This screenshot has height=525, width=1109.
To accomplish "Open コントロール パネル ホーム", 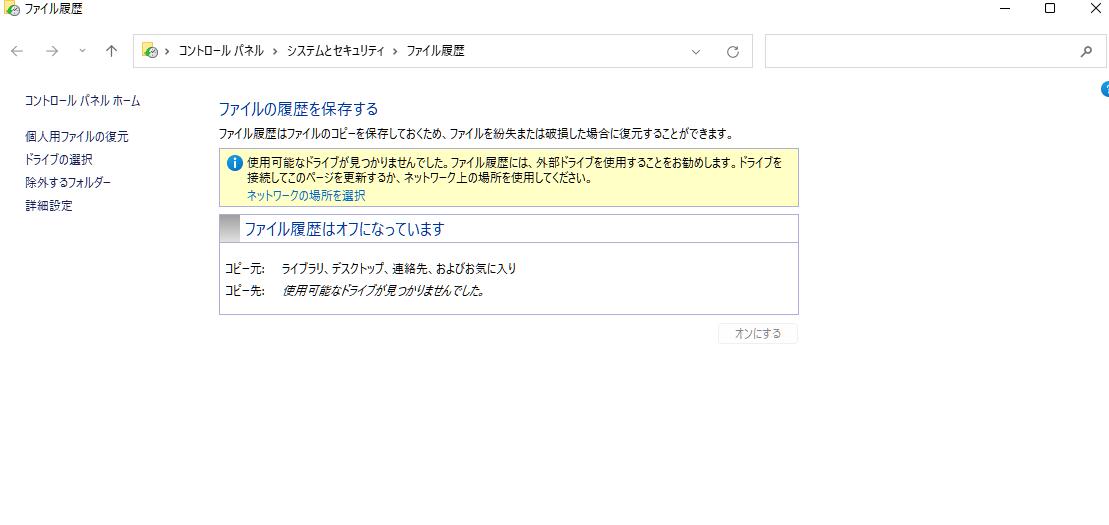I will point(82,101).
